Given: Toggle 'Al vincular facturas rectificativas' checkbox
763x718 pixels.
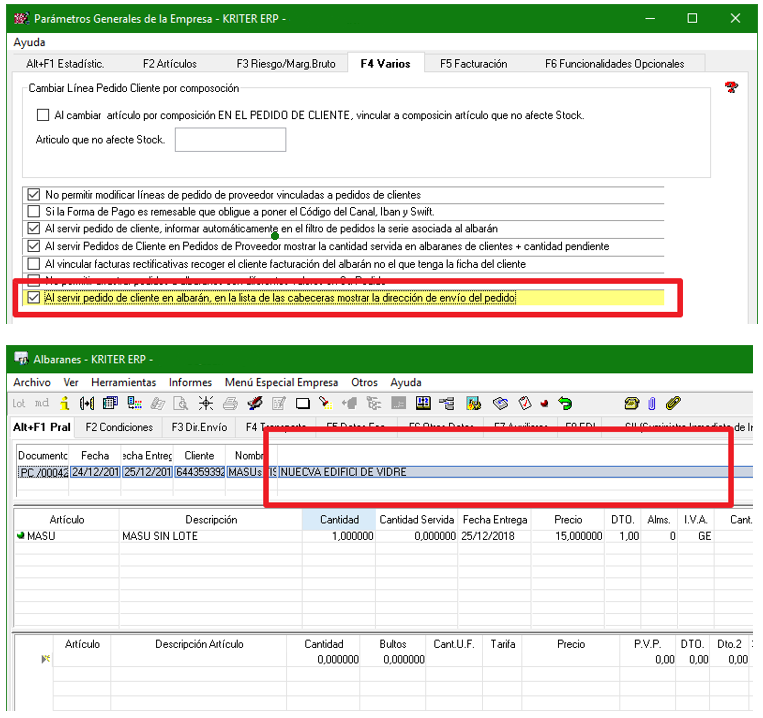Looking at the screenshot, I should coord(34,264).
